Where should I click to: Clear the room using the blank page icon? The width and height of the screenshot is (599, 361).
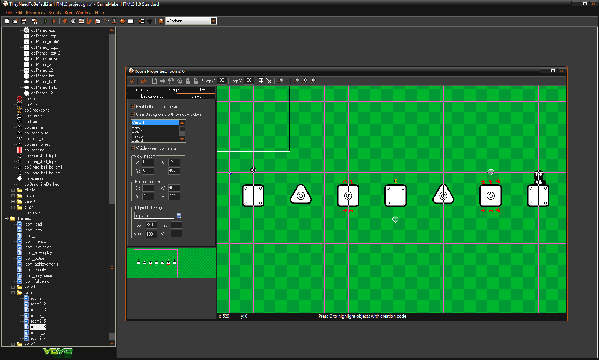[x=154, y=81]
